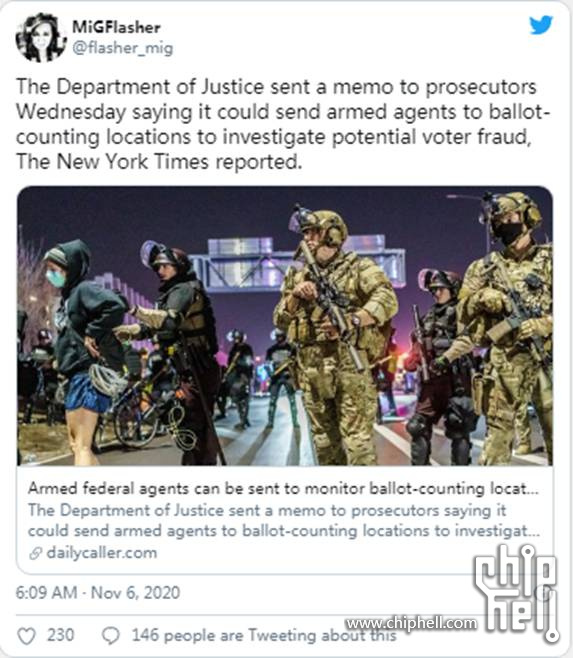The width and height of the screenshot is (573, 658).
Task: Open the dailycaller.com source link
Action: click(x=102, y=553)
